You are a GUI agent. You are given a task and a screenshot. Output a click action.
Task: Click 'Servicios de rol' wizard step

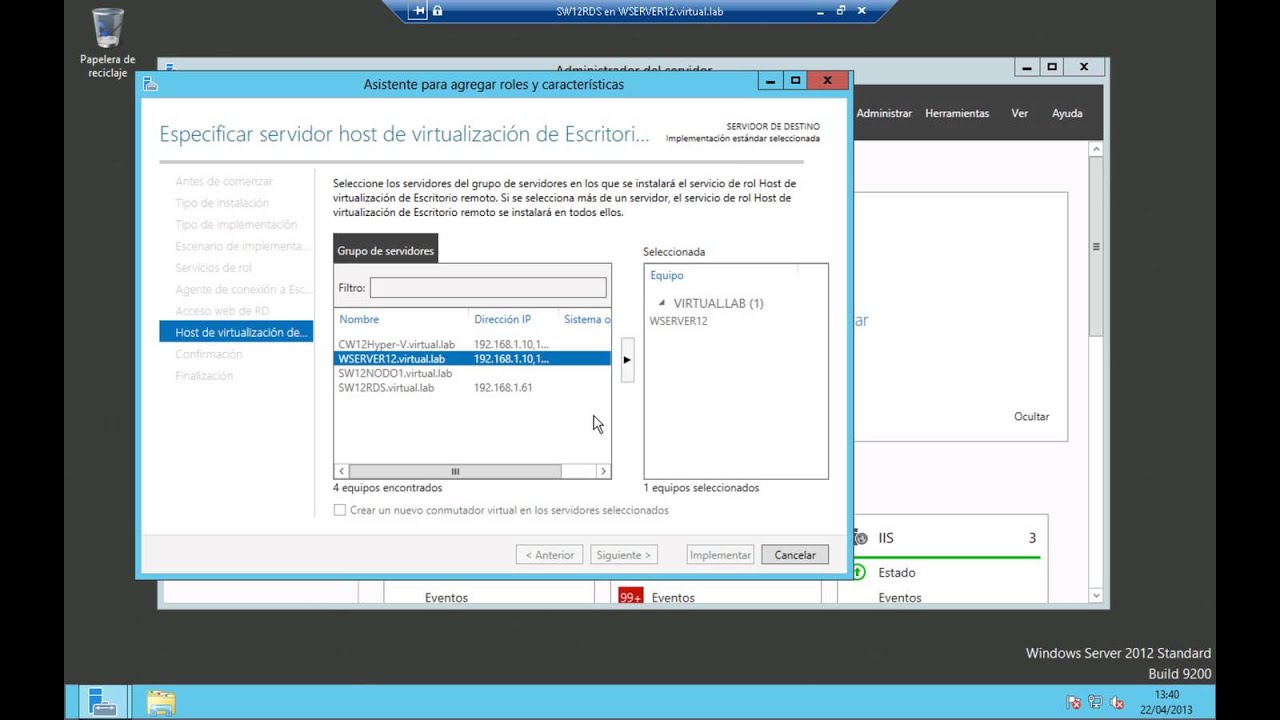click(x=214, y=268)
